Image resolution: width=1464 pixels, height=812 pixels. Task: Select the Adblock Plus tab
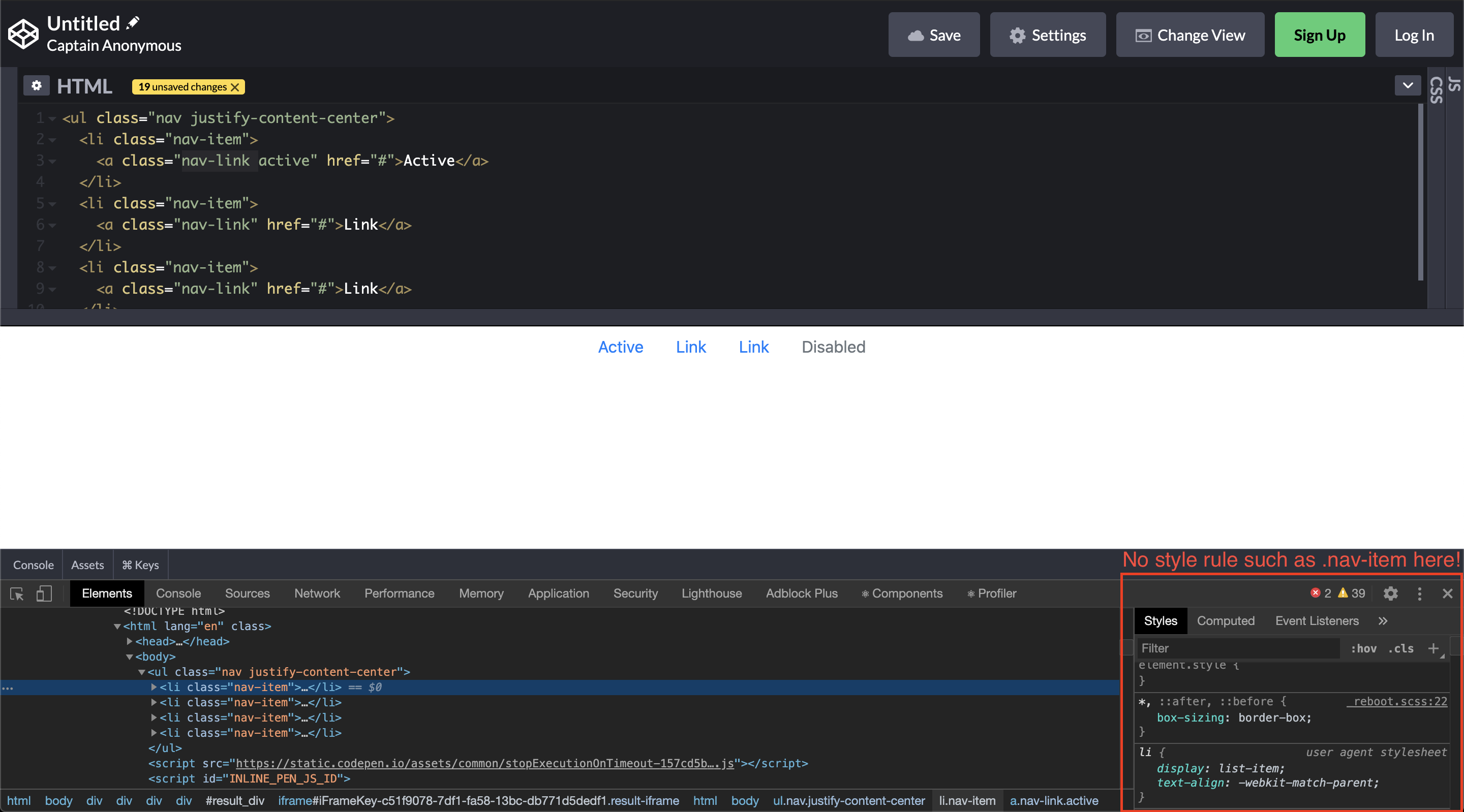click(x=801, y=593)
